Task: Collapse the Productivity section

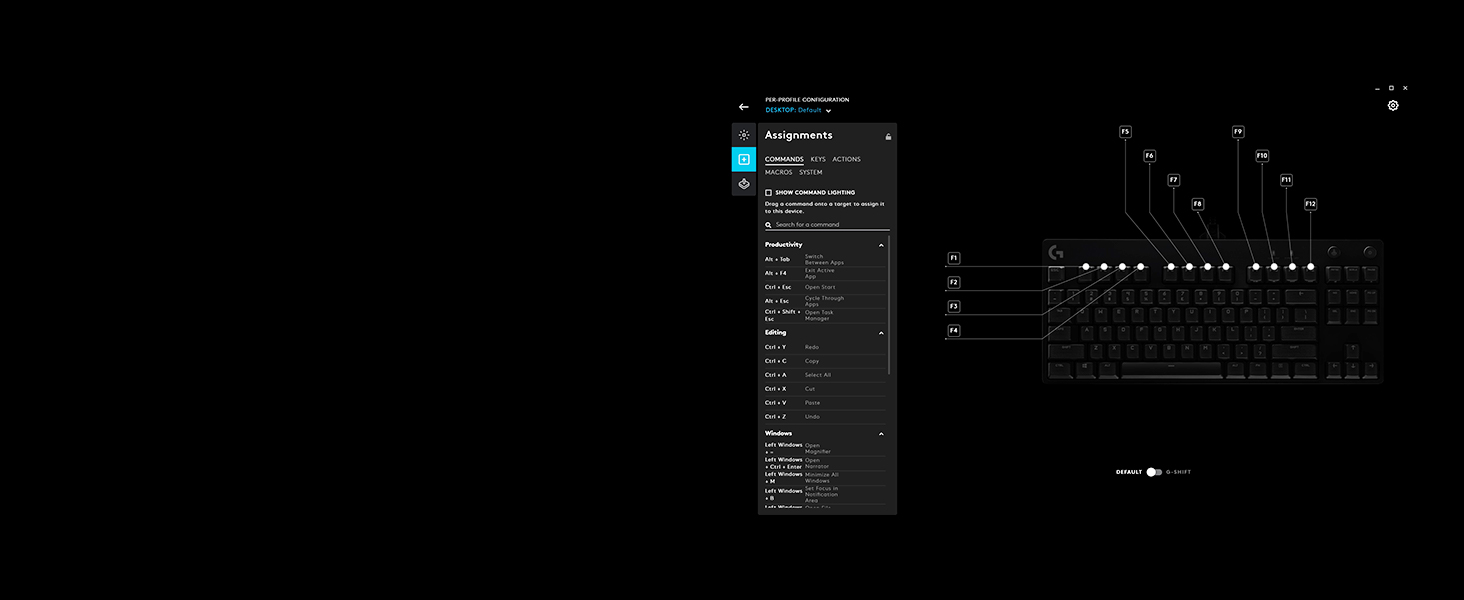Action: [881, 245]
